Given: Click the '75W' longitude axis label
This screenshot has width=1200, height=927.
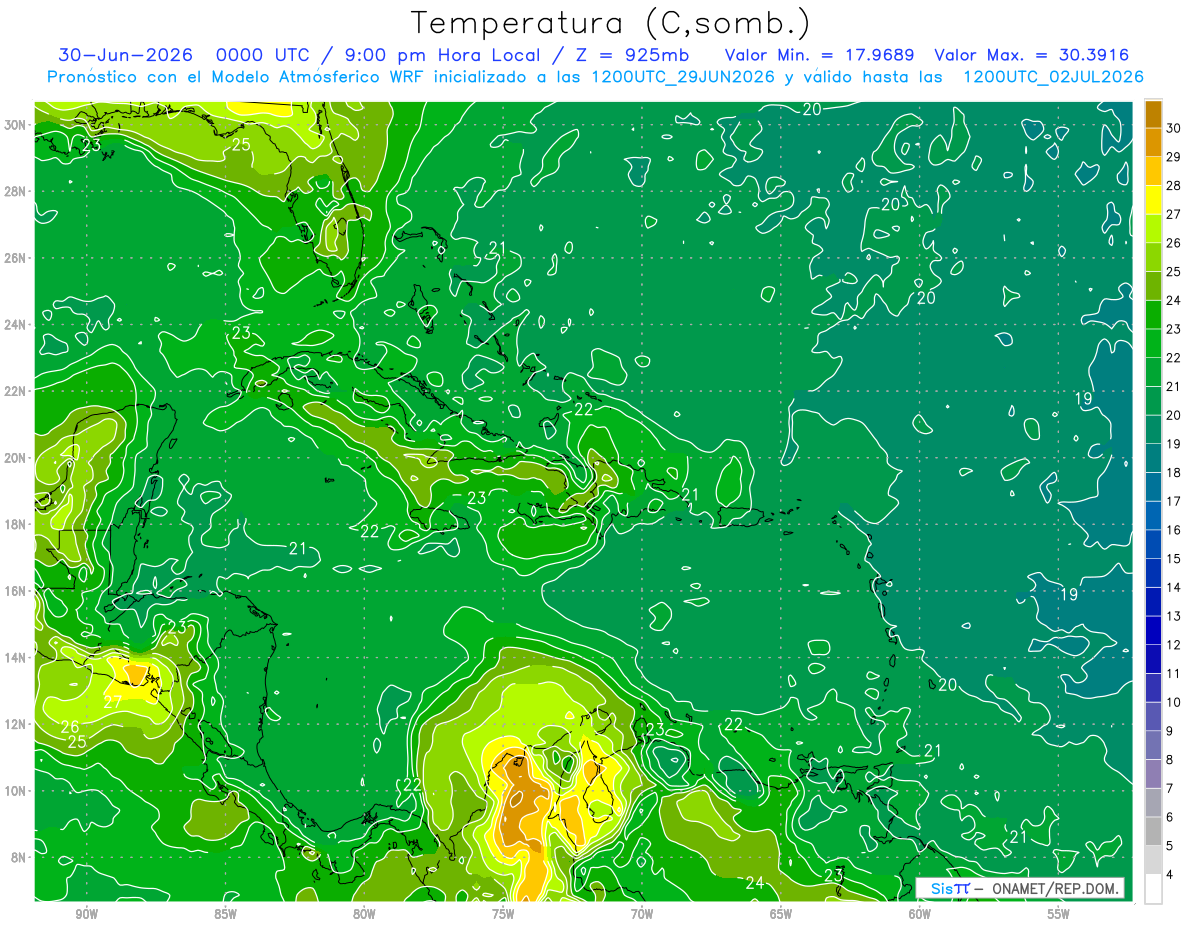Looking at the screenshot, I should [503, 914].
